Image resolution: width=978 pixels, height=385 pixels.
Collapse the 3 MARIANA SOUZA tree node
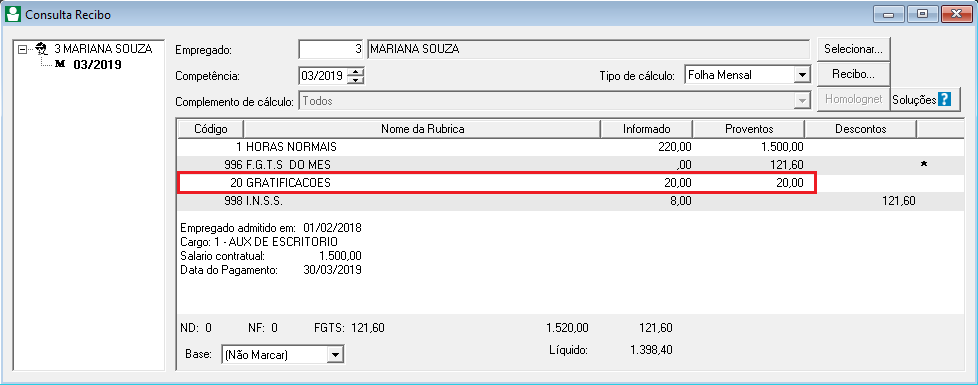(23, 49)
